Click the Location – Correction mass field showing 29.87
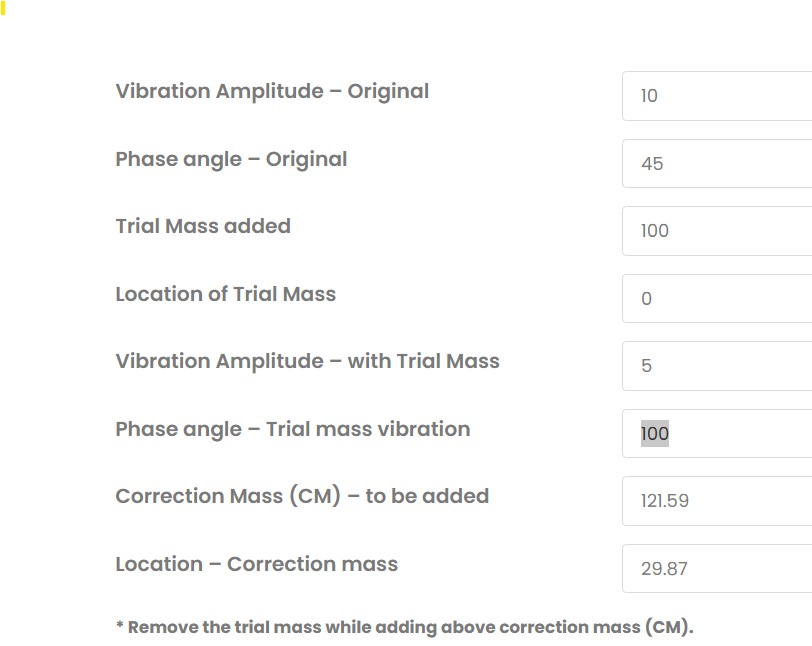 pos(716,569)
